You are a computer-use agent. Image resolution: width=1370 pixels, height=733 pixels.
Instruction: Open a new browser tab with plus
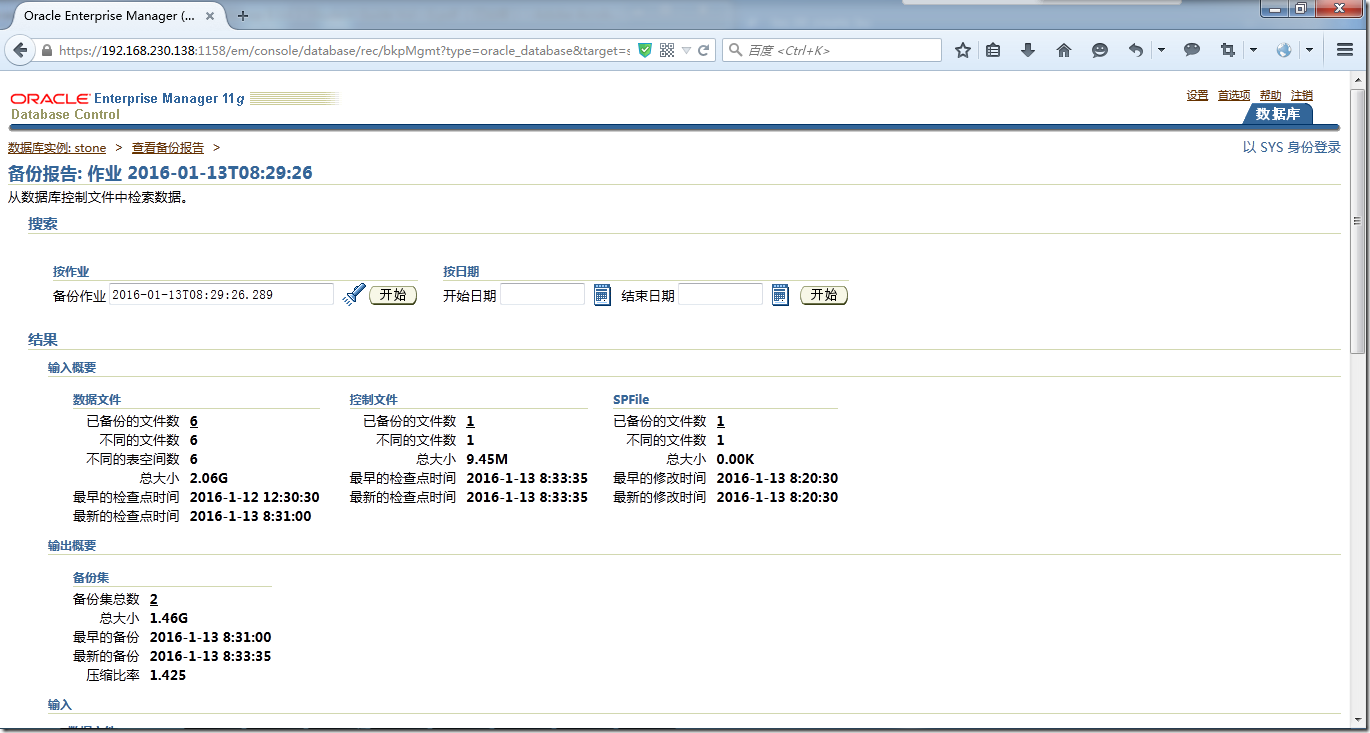[243, 16]
